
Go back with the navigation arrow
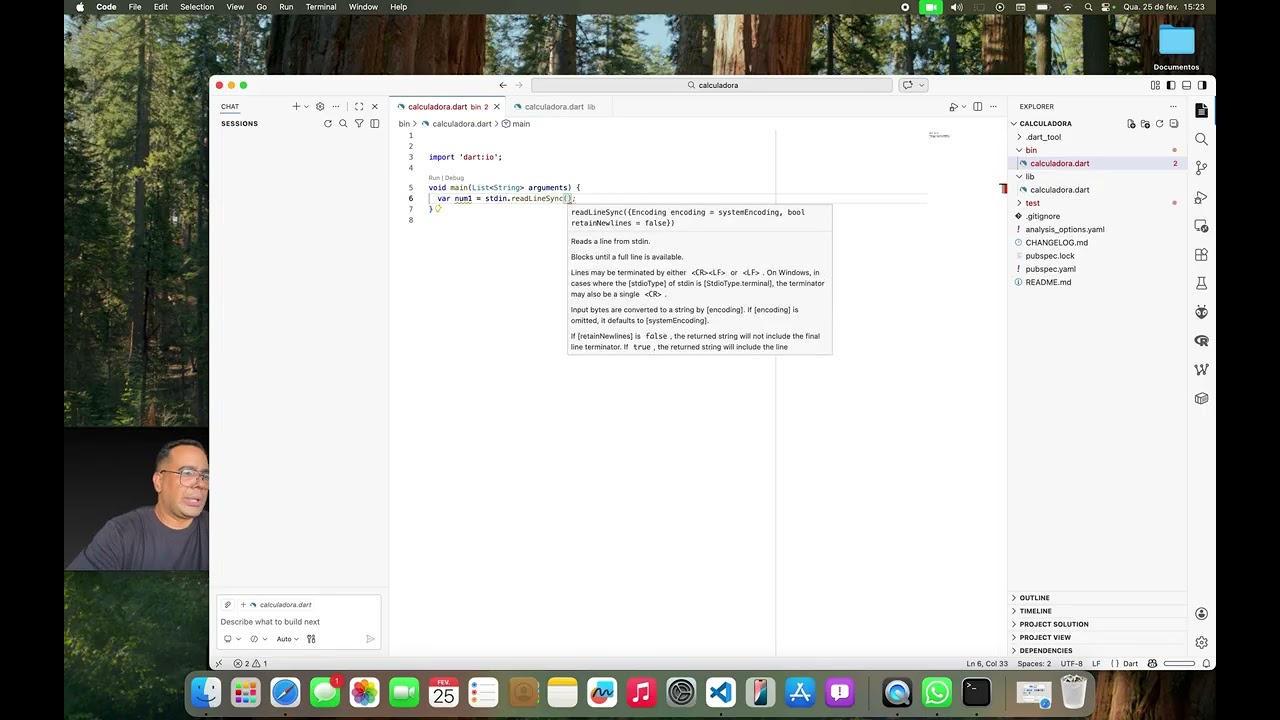[x=503, y=85]
